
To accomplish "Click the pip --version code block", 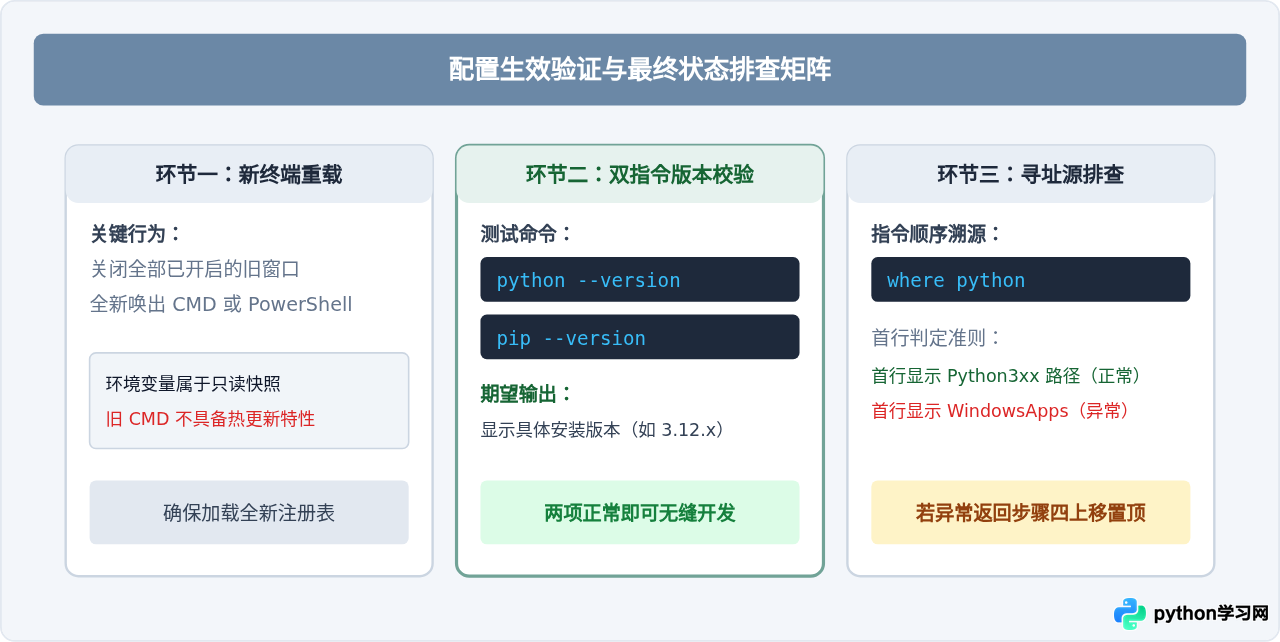I will point(640,338).
